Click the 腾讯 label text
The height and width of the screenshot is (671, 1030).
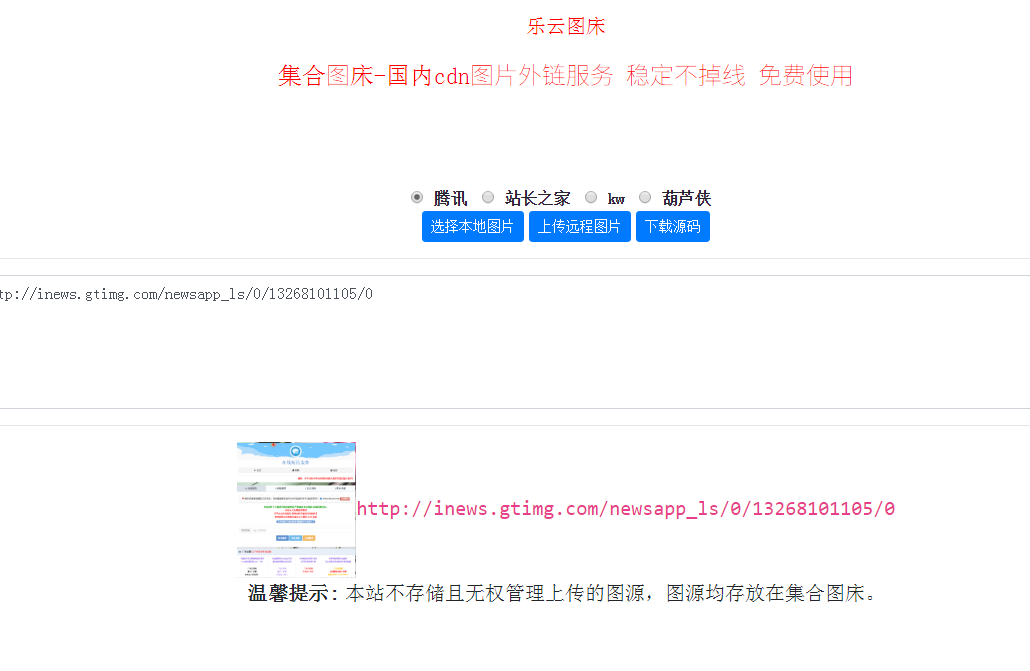[450, 198]
